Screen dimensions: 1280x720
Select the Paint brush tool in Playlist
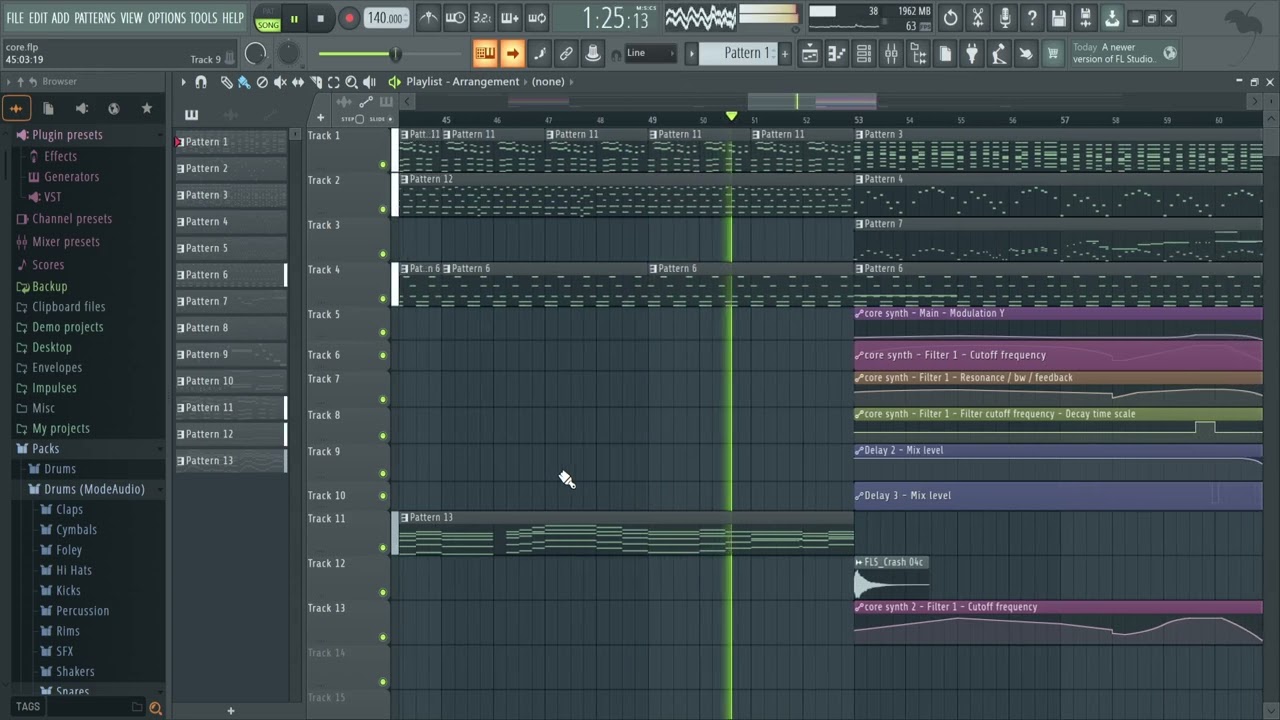point(244,82)
